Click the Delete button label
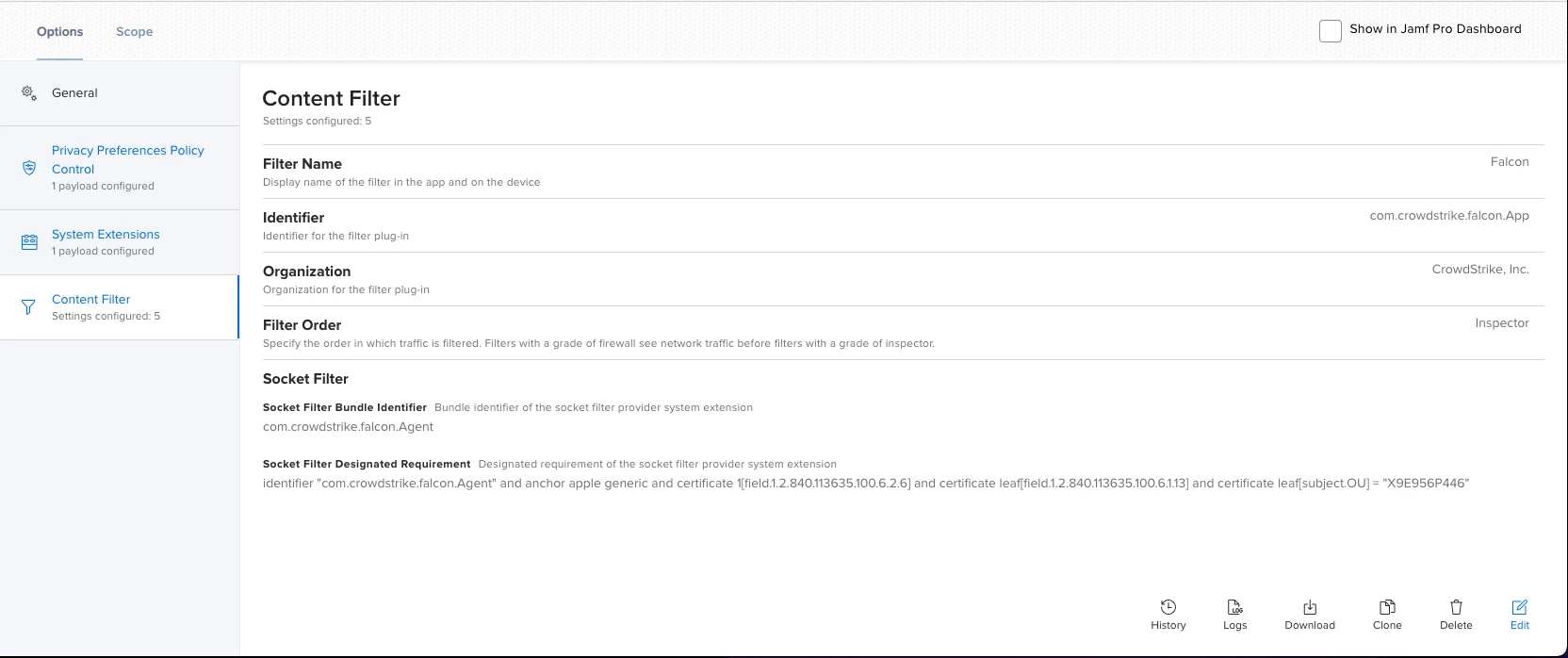The height and width of the screenshot is (658, 1568). (x=1456, y=625)
